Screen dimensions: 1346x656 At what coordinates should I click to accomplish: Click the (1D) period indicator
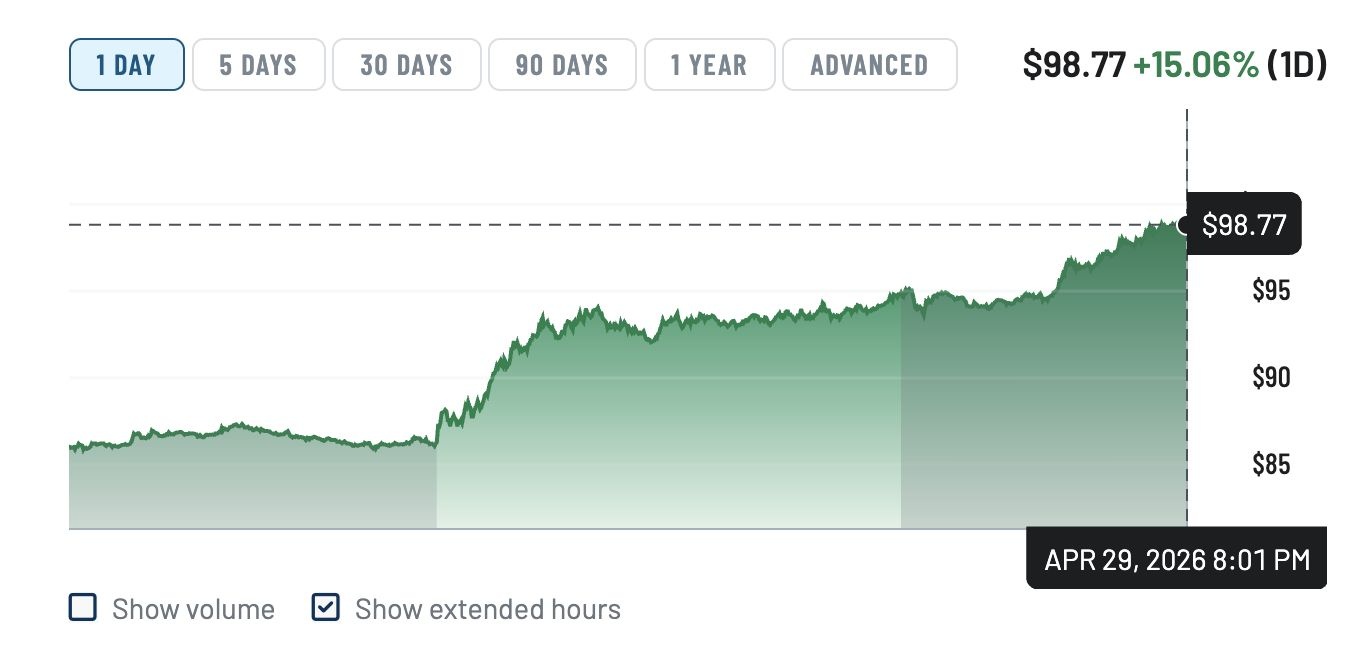pyautogui.click(x=1296, y=65)
